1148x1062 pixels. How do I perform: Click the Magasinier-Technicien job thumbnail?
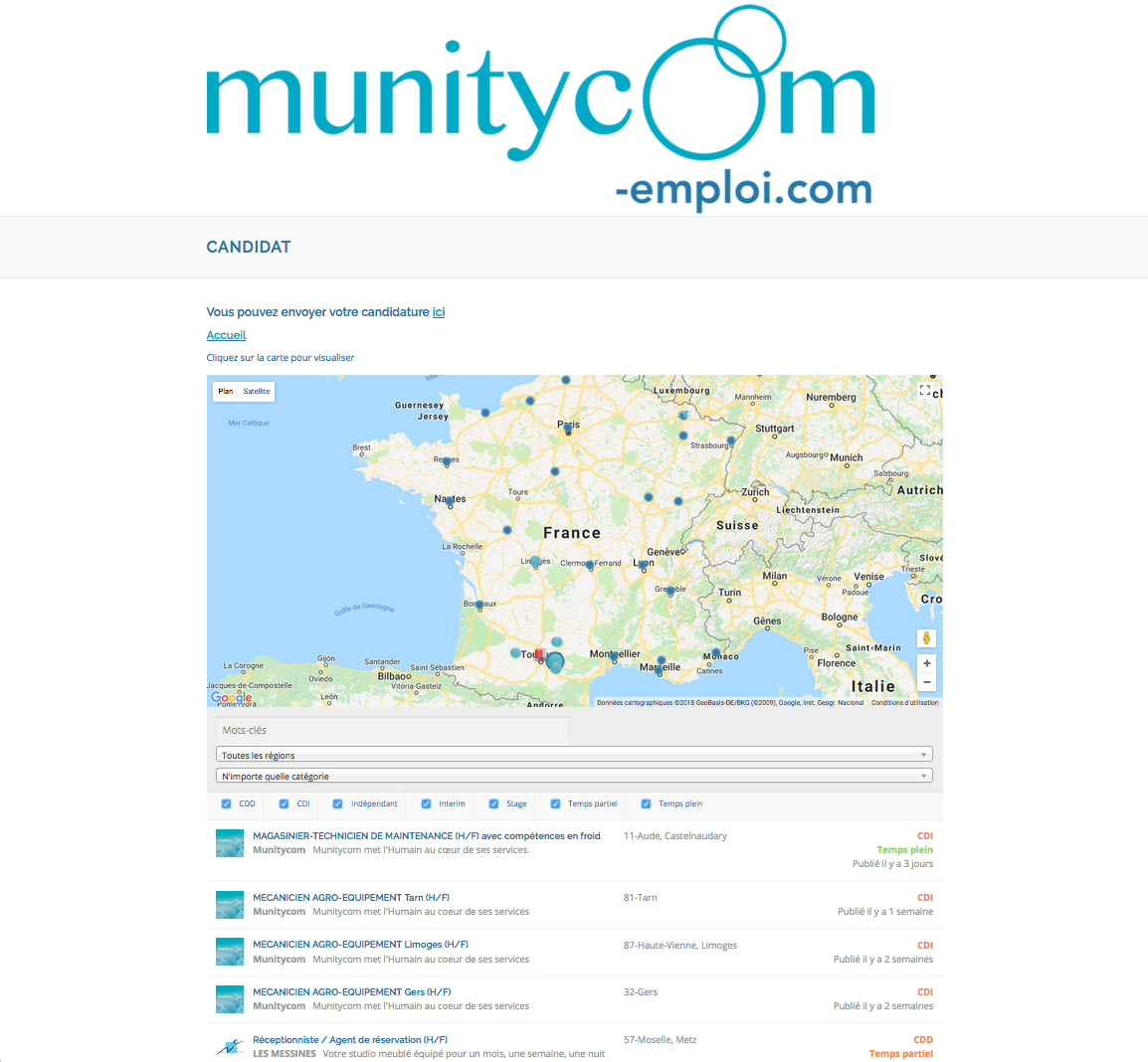(x=230, y=843)
